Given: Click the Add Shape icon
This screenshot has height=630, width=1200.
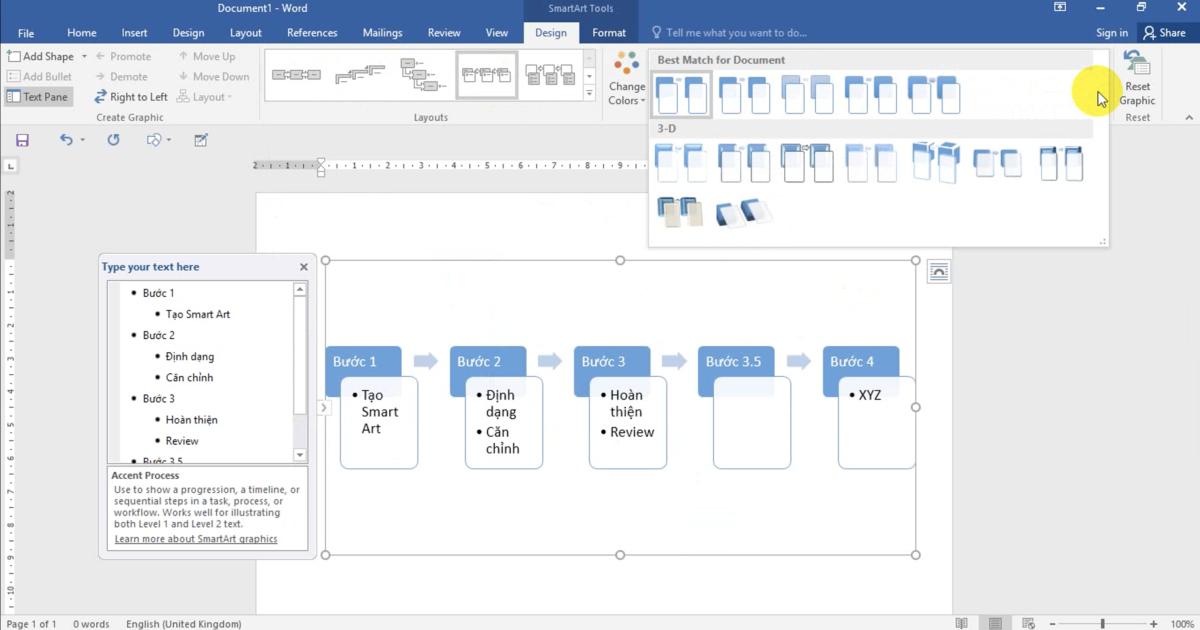Looking at the screenshot, I should click(x=14, y=57).
